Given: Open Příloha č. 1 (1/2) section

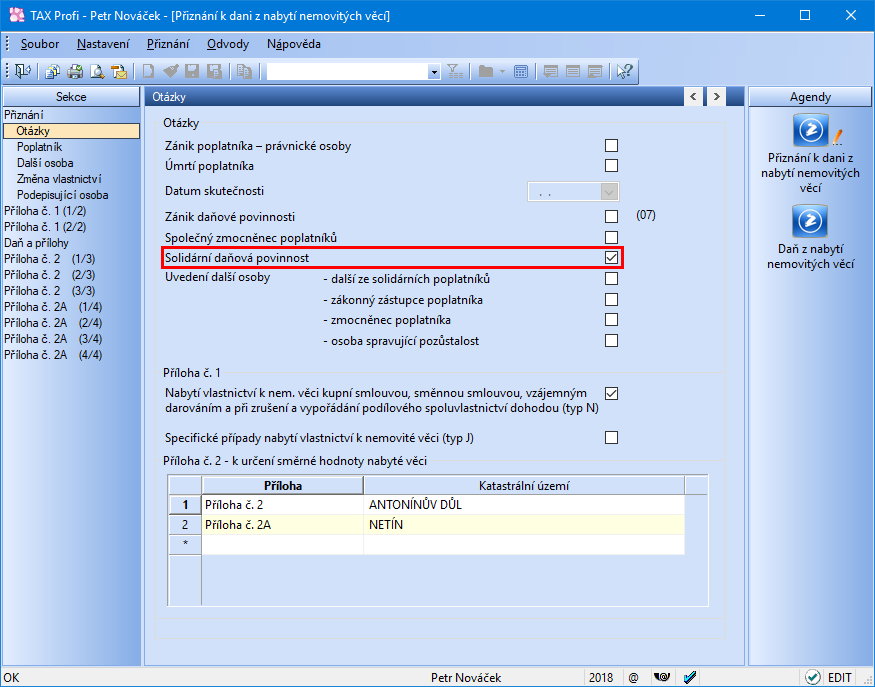Looking at the screenshot, I should (x=45, y=211).
